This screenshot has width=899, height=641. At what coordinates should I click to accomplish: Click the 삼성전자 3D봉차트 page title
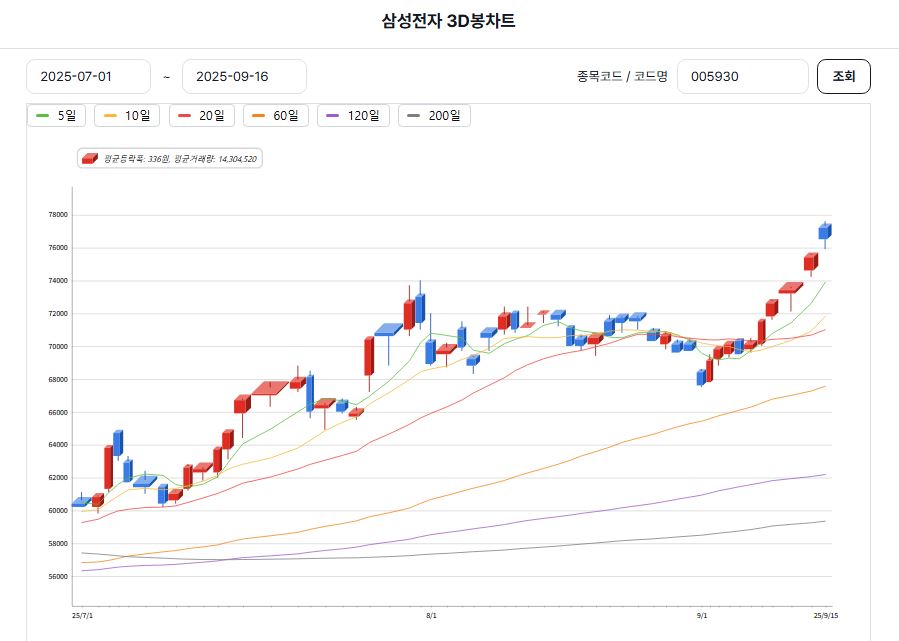point(449,21)
